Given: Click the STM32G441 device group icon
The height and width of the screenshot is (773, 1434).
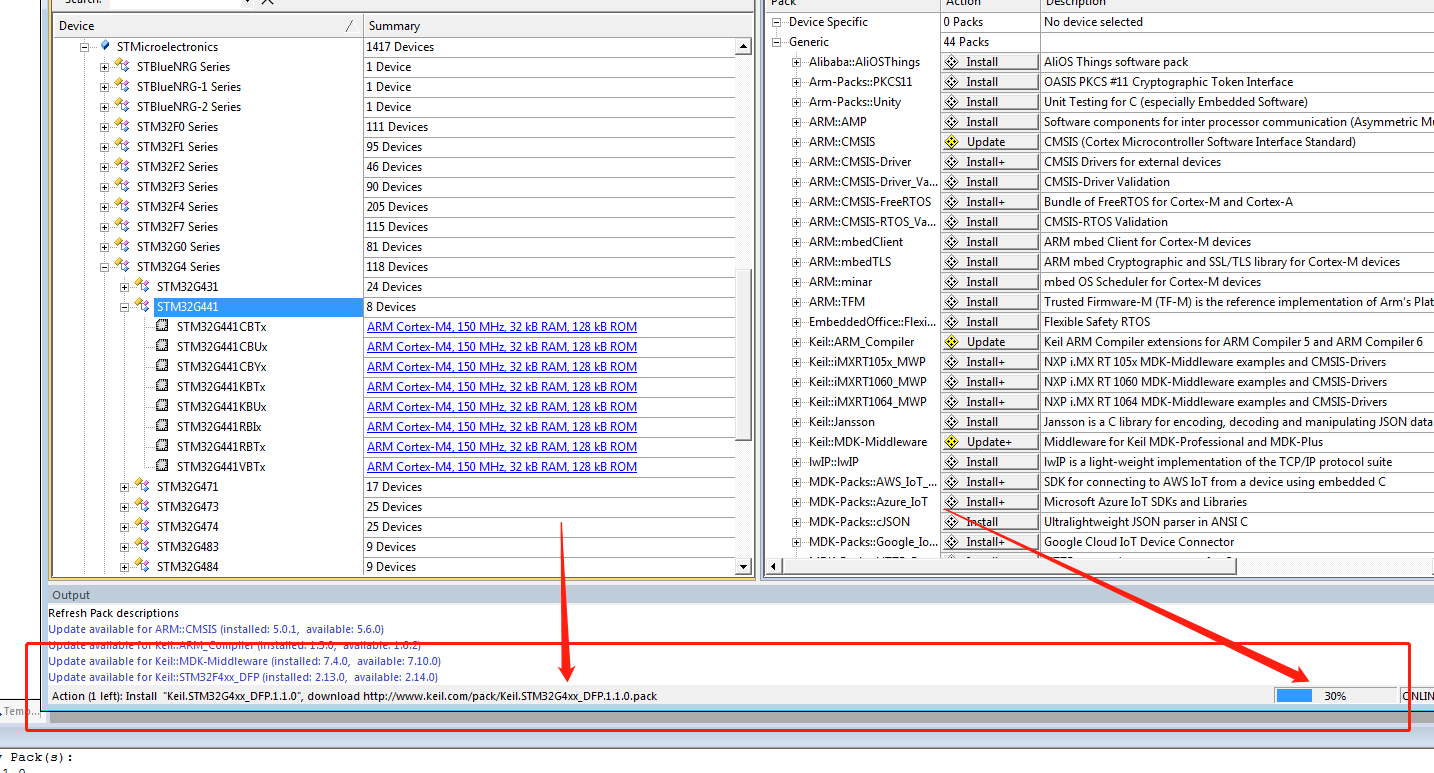Looking at the screenshot, I should point(143,306).
